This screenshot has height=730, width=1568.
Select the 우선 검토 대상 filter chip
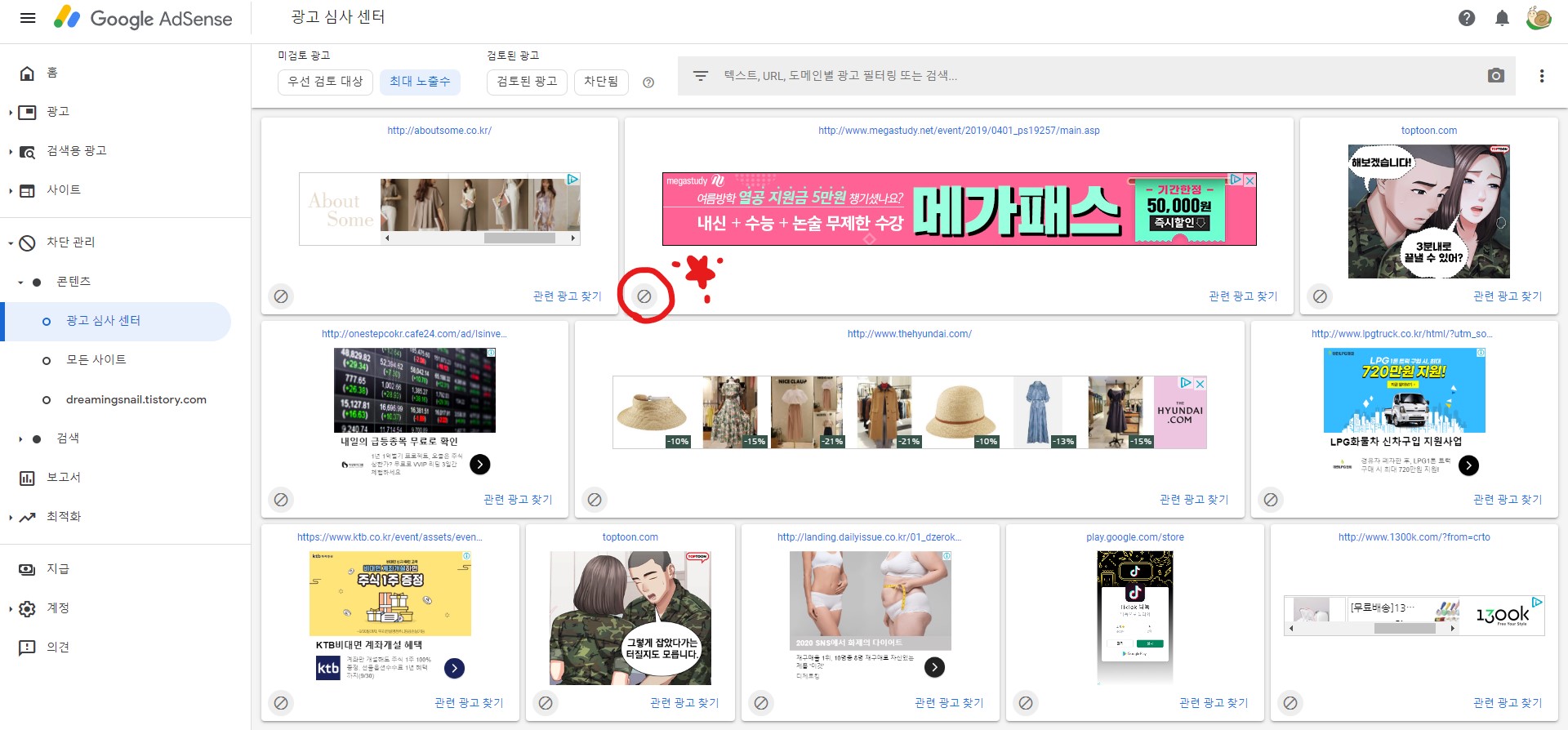(x=325, y=82)
